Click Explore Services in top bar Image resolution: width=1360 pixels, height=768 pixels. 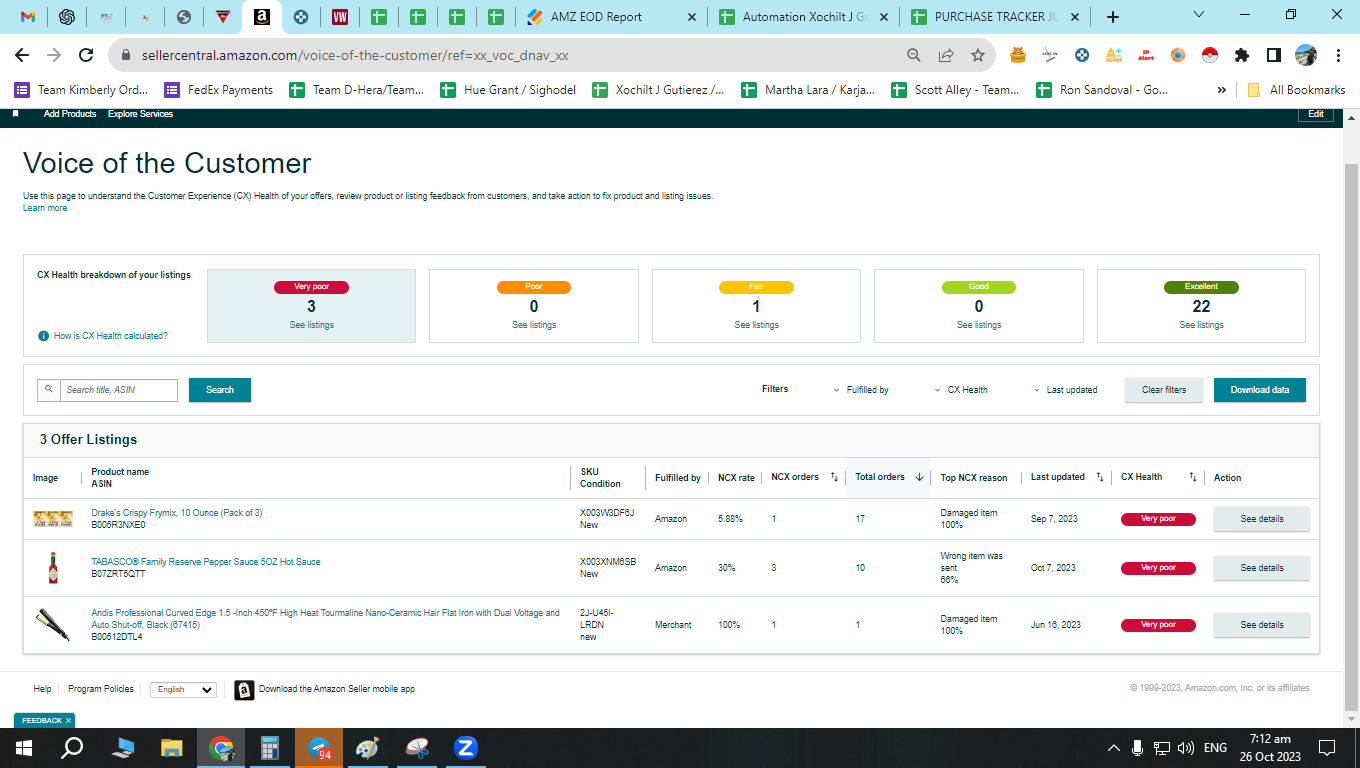point(140,114)
